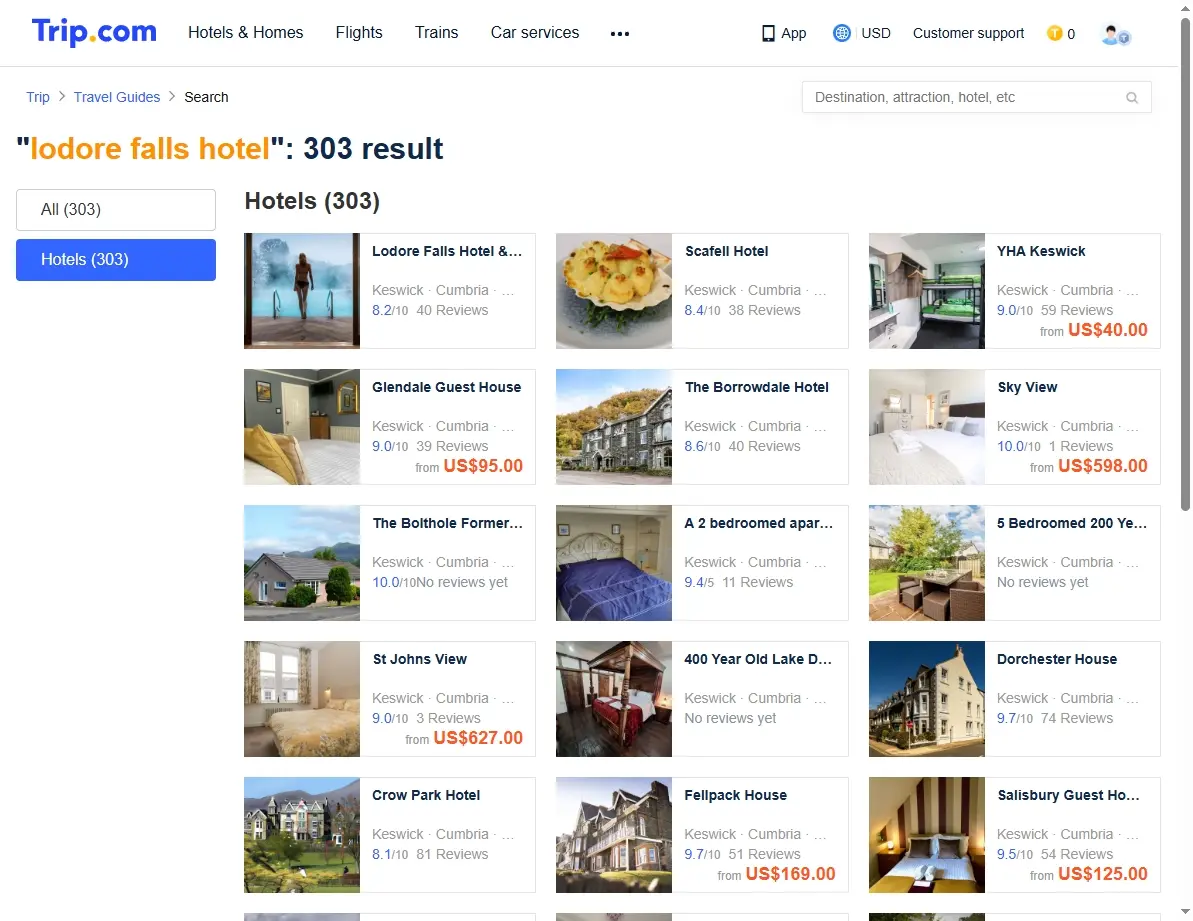Go to Trip breadcrumb link

(38, 97)
